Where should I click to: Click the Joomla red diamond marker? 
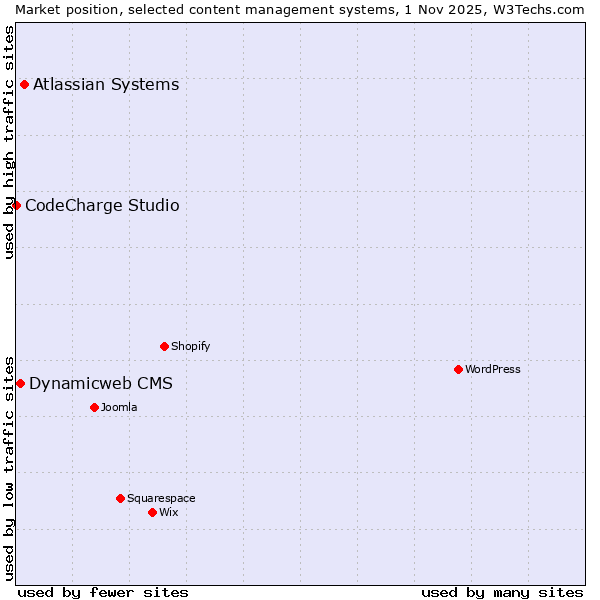[x=94, y=407]
